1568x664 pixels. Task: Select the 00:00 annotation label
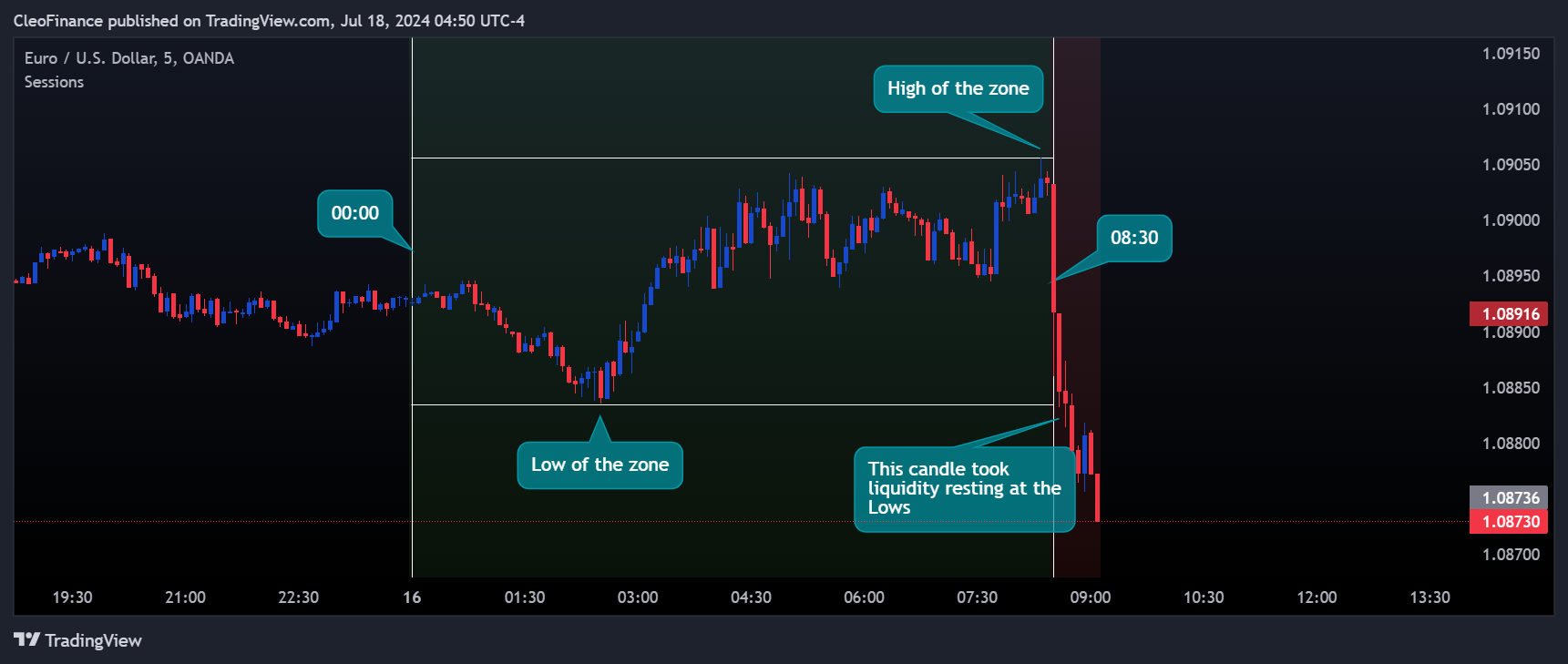point(355,213)
